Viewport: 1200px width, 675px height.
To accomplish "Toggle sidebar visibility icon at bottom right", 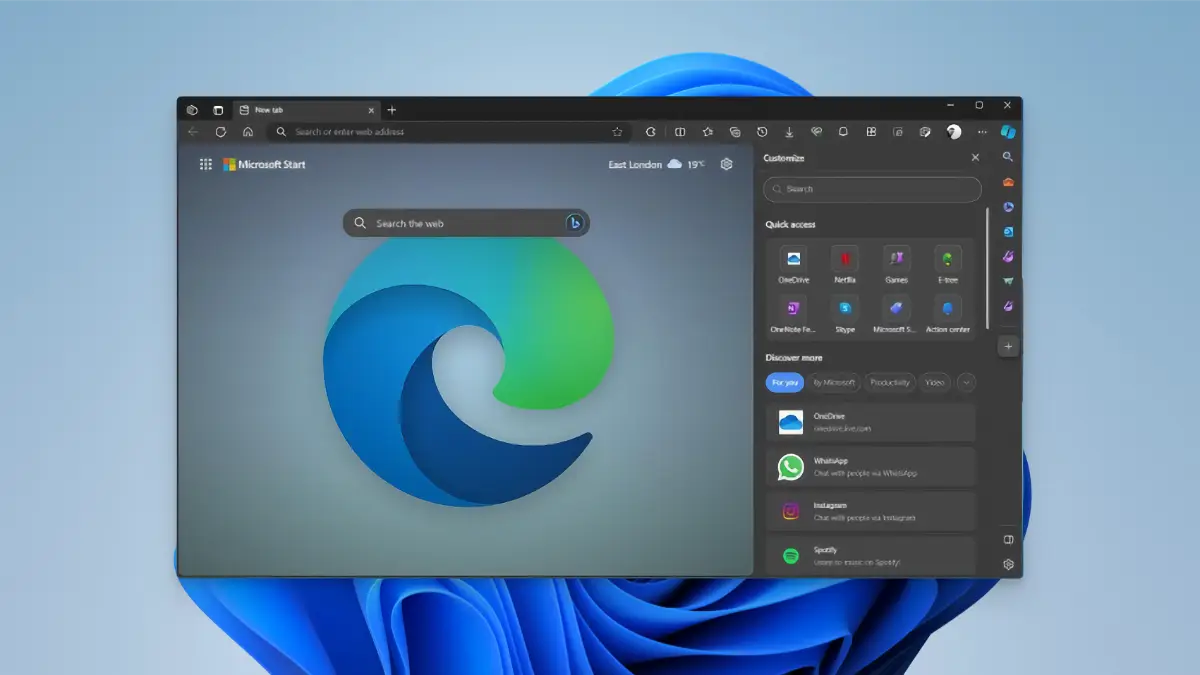I will coord(1008,540).
